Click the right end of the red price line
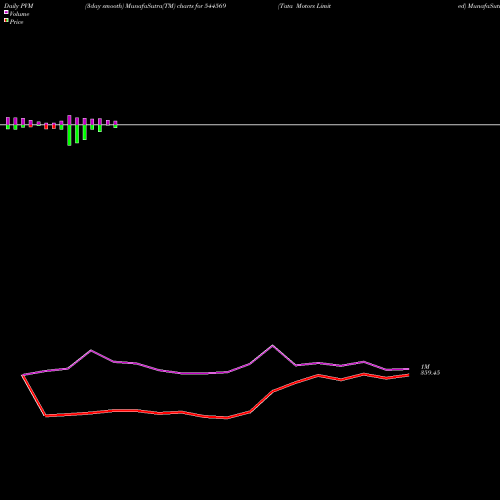The image size is (500, 500). [x=409, y=375]
